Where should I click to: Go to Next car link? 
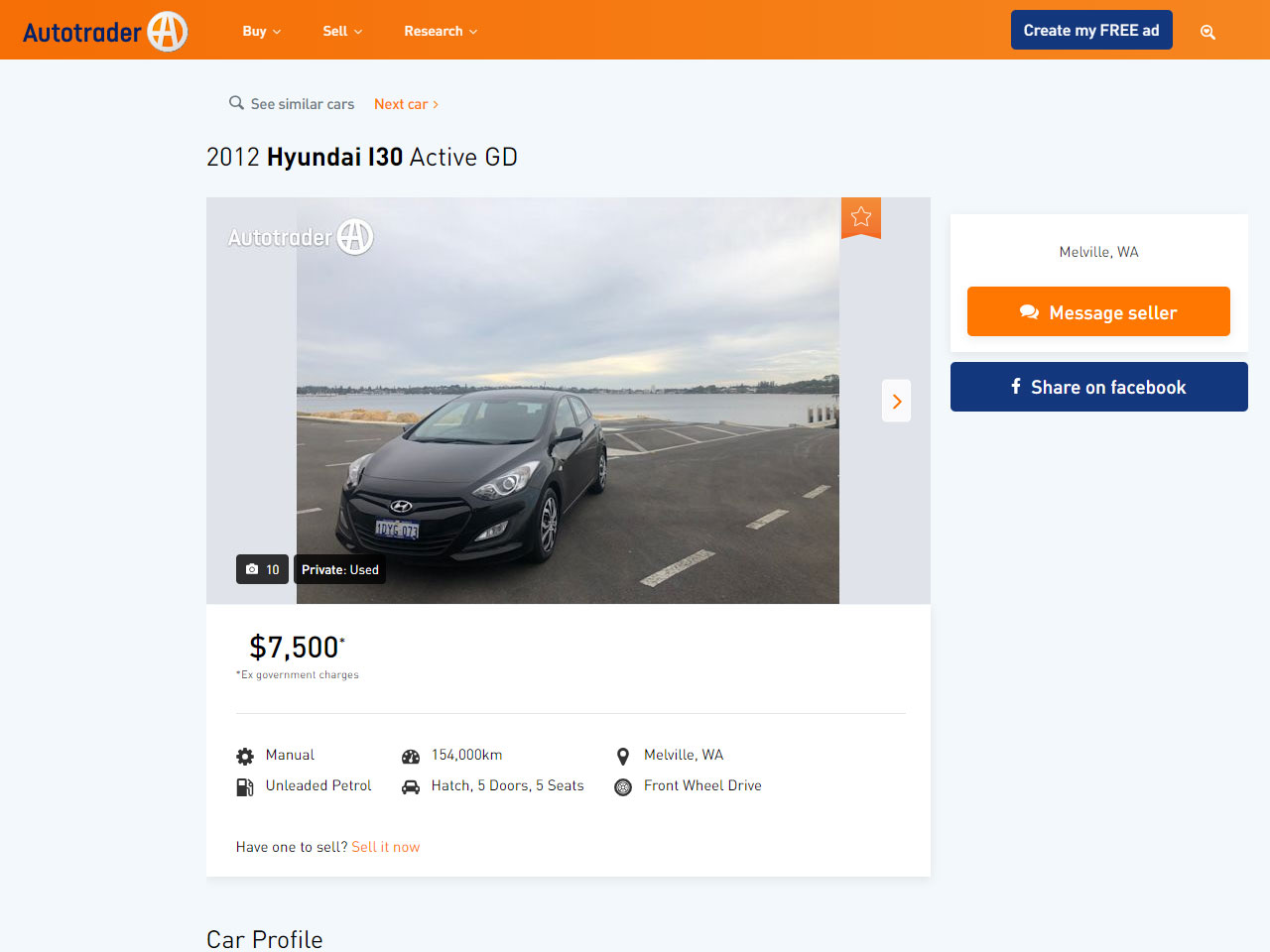(x=406, y=103)
